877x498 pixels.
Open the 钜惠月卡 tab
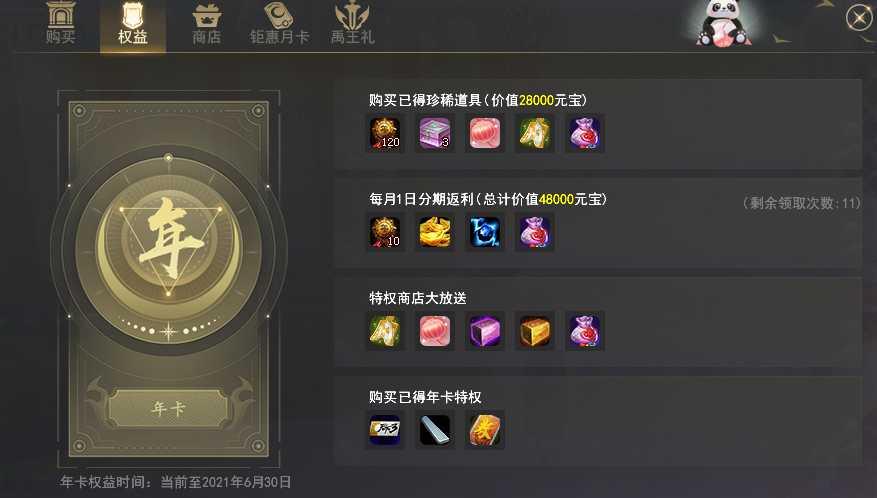click(279, 24)
